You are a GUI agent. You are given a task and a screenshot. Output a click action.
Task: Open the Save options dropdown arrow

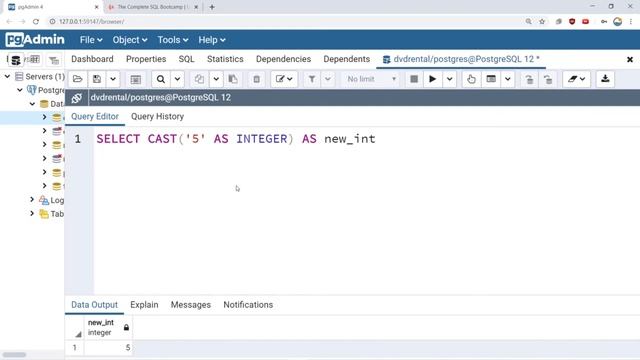113,79
